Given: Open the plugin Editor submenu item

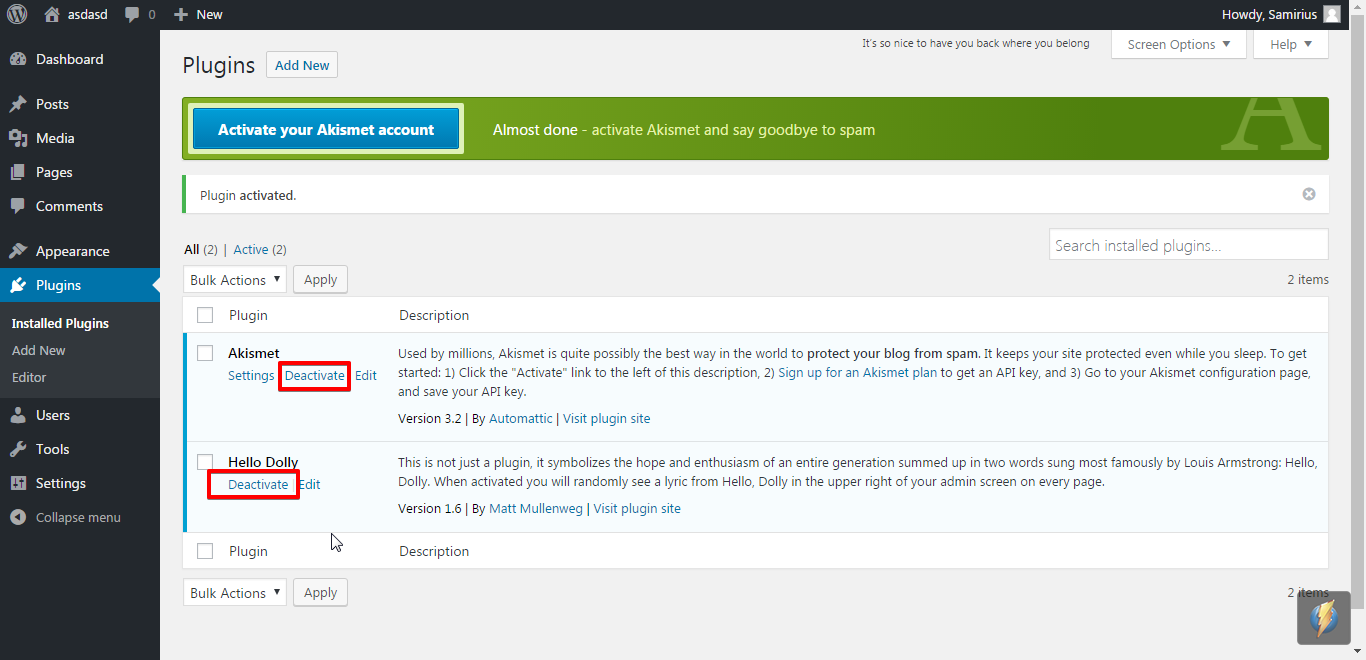Looking at the screenshot, I should tap(29, 377).
